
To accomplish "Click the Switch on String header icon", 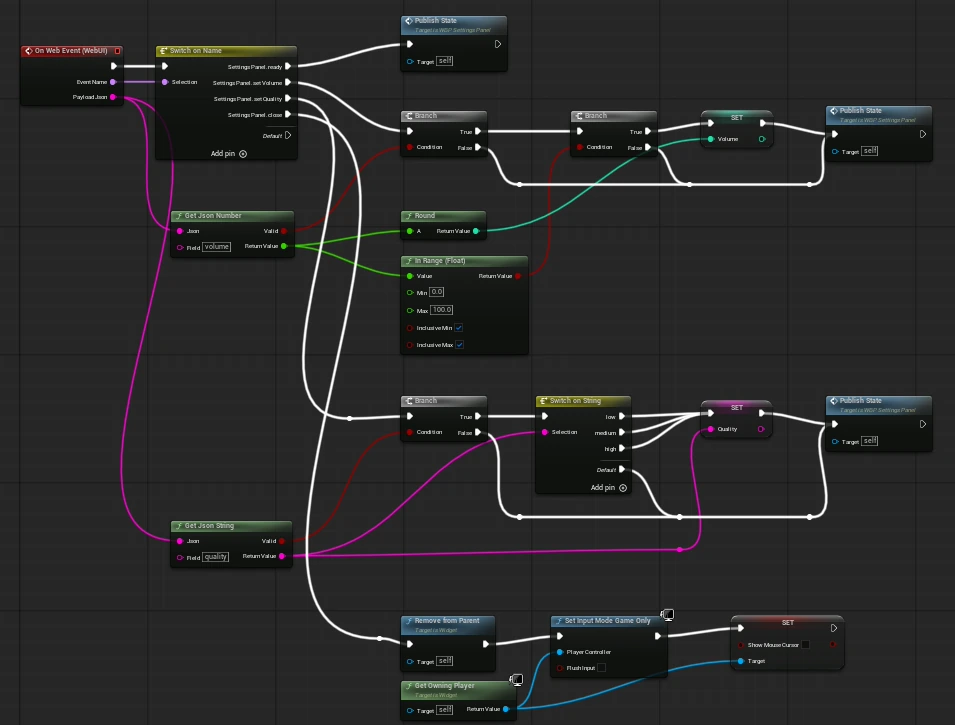I will tap(543, 401).
